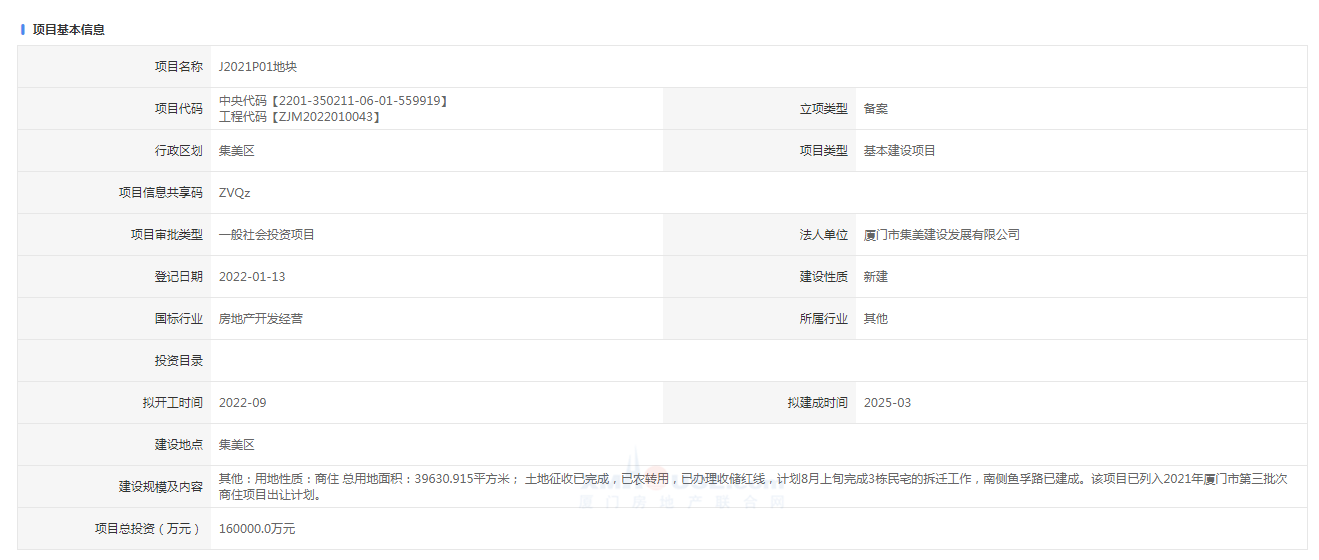
Task: Select the 建设性质 value 新建
Action: tap(875, 277)
